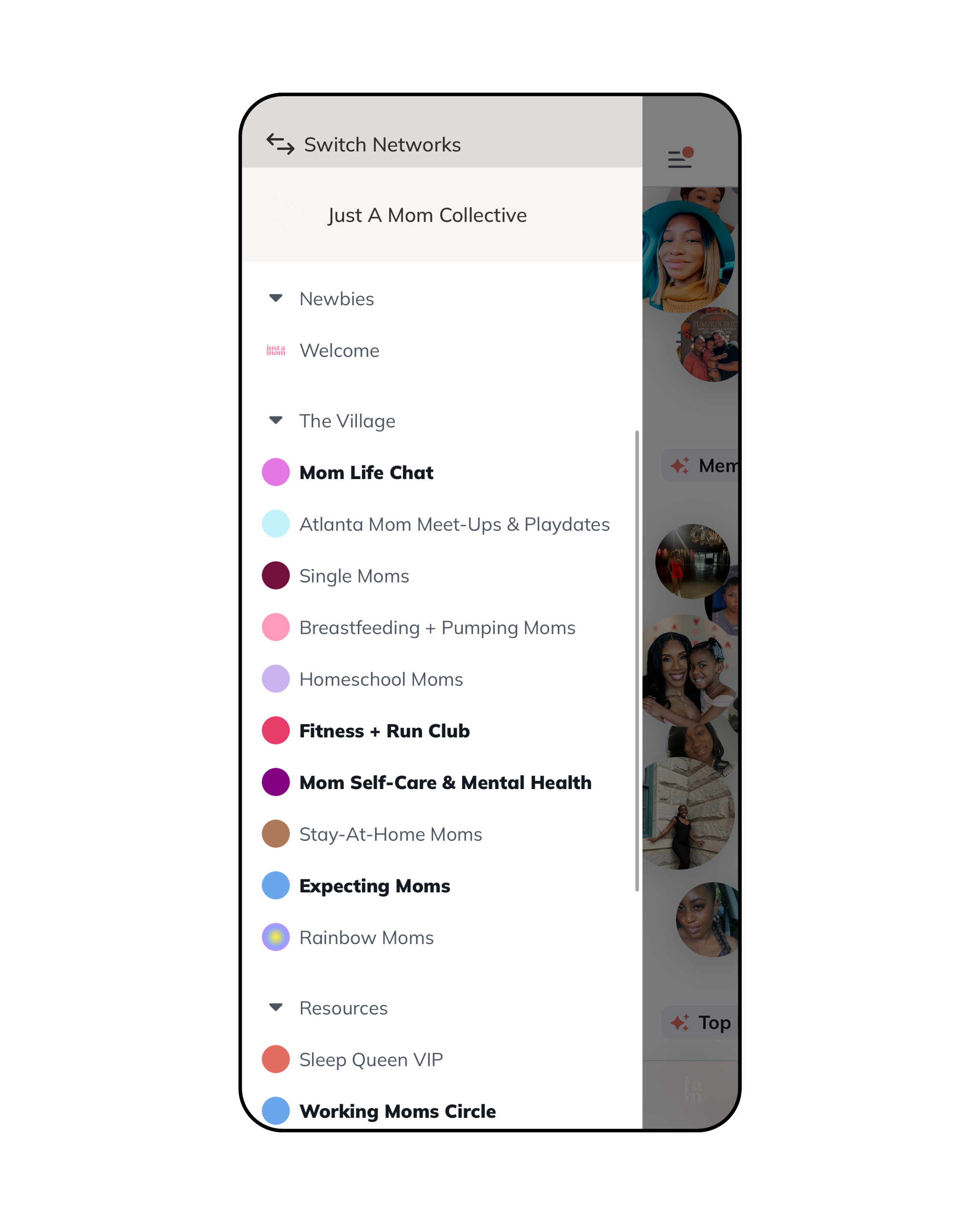Collapse the Newbies section
This screenshot has height=1225, width=980.
pos(275,298)
